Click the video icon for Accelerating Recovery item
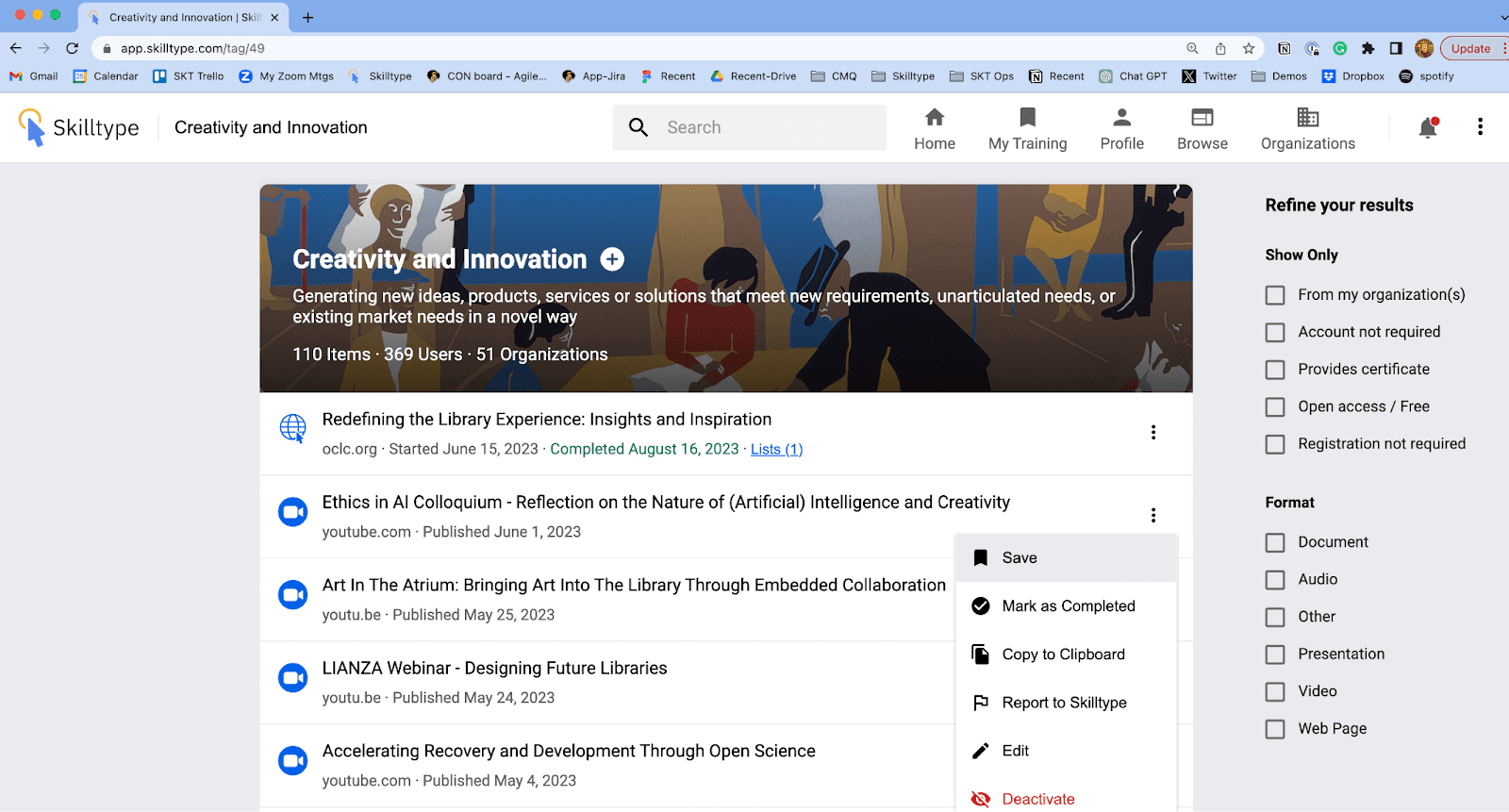Image resolution: width=1509 pixels, height=812 pixels. click(x=293, y=761)
